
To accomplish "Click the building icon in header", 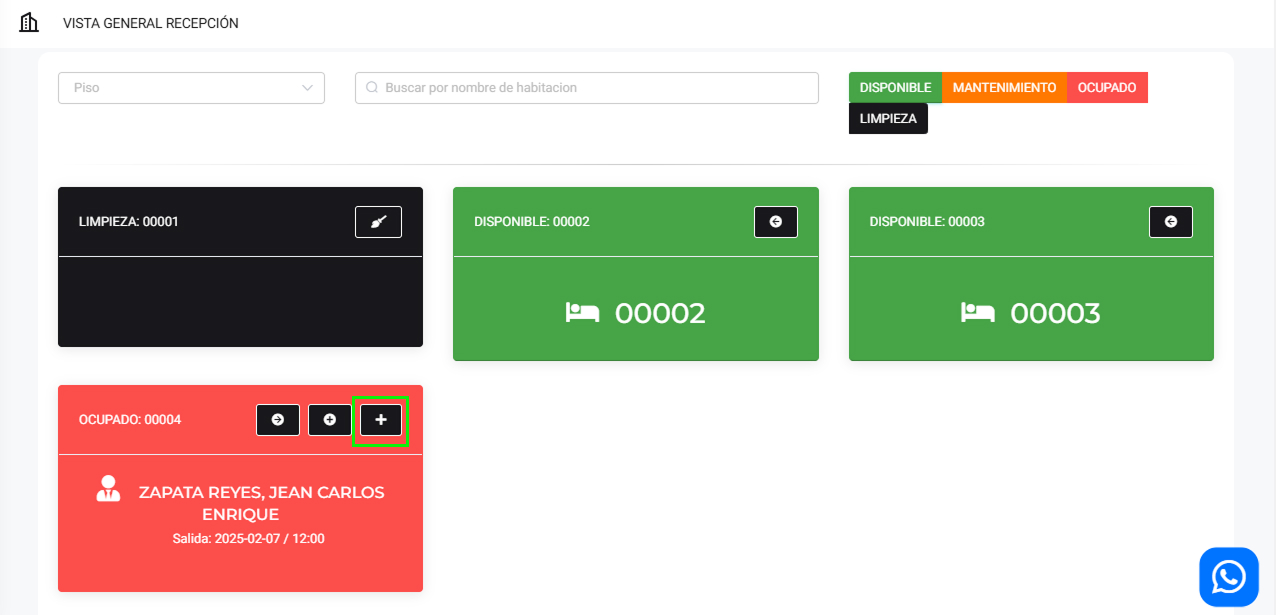I will click(x=29, y=22).
